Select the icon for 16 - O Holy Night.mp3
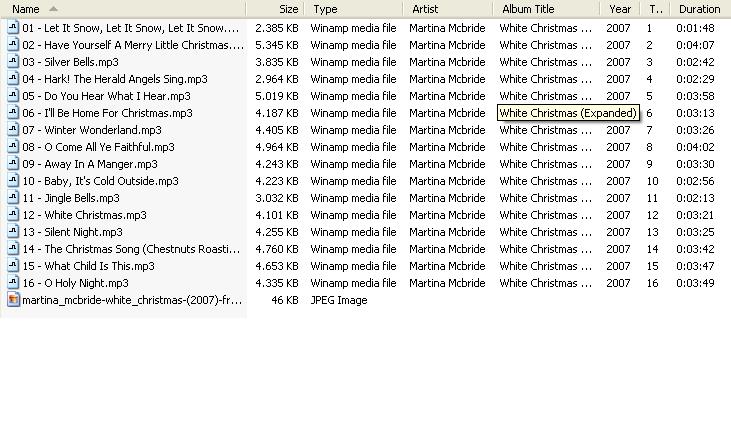 click(14, 282)
